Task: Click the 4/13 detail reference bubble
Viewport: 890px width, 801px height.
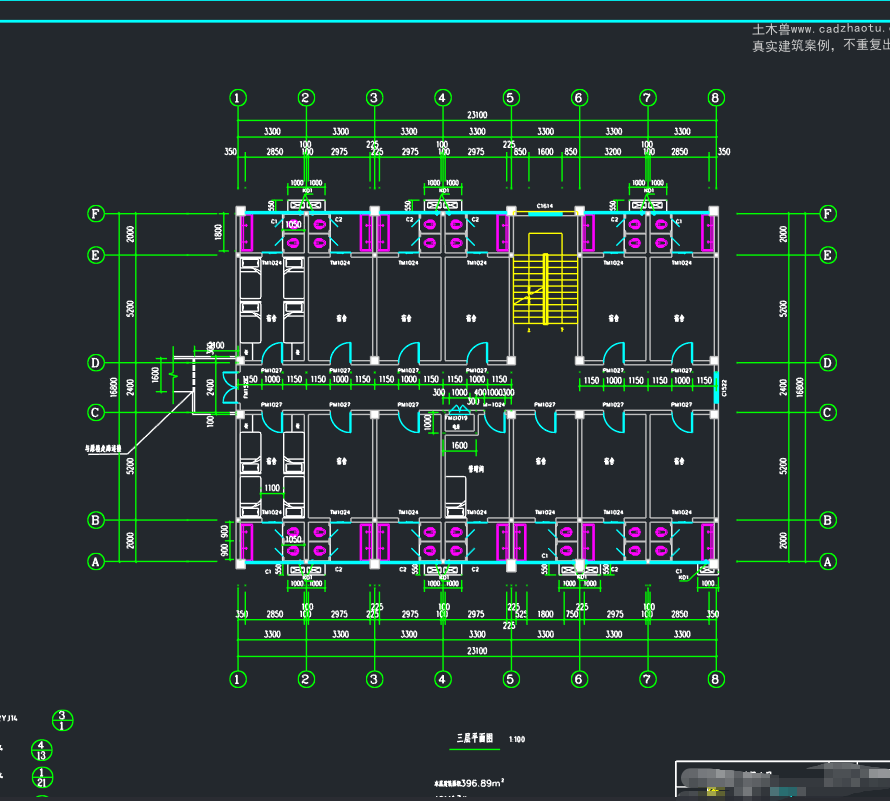Action: (41, 750)
